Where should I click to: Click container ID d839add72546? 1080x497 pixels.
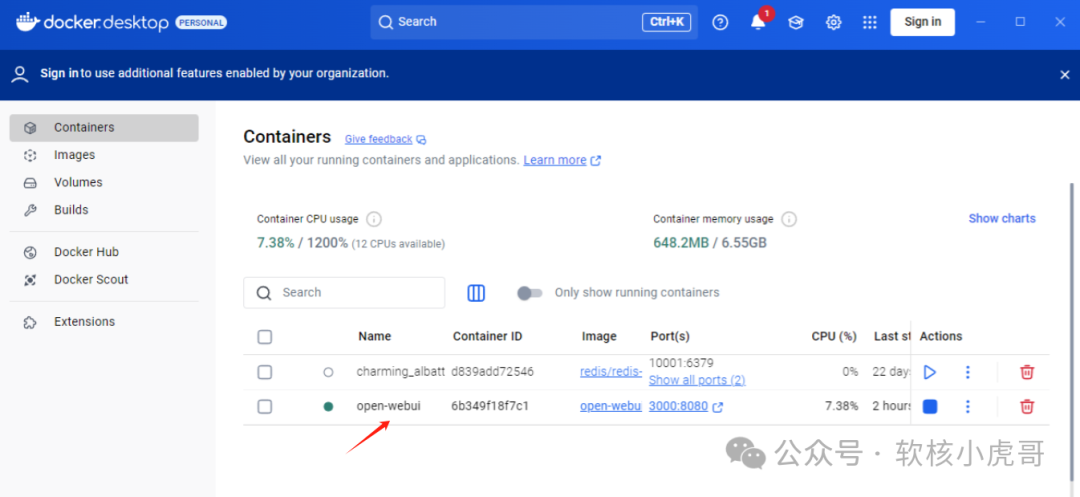[x=492, y=372]
